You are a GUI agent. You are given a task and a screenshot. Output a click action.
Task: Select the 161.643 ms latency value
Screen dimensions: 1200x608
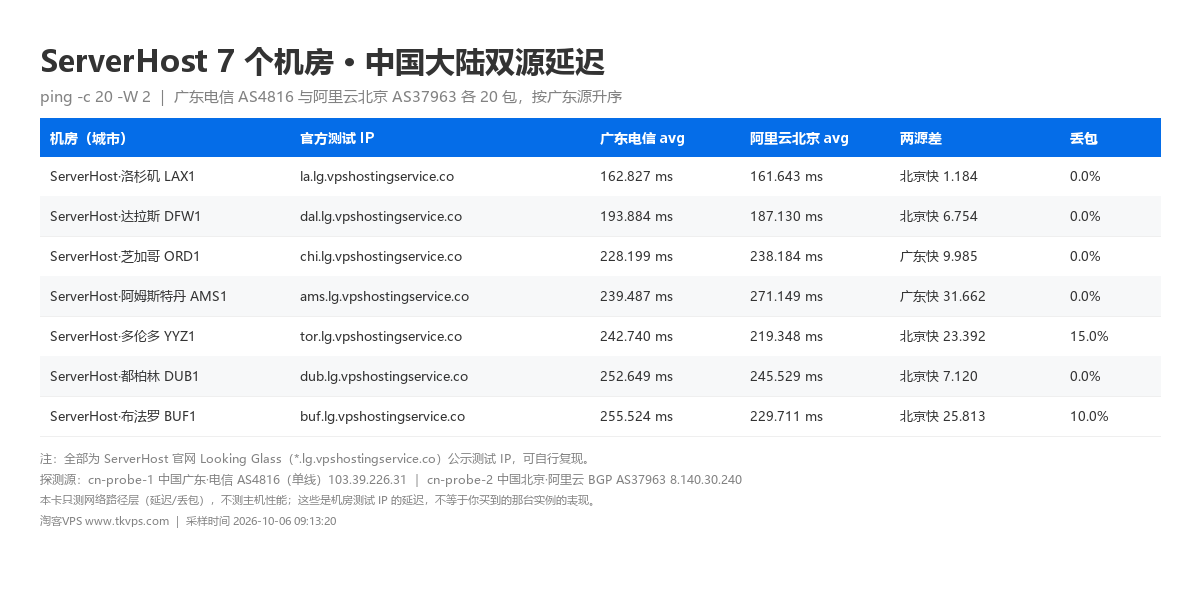tap(786, 176)
